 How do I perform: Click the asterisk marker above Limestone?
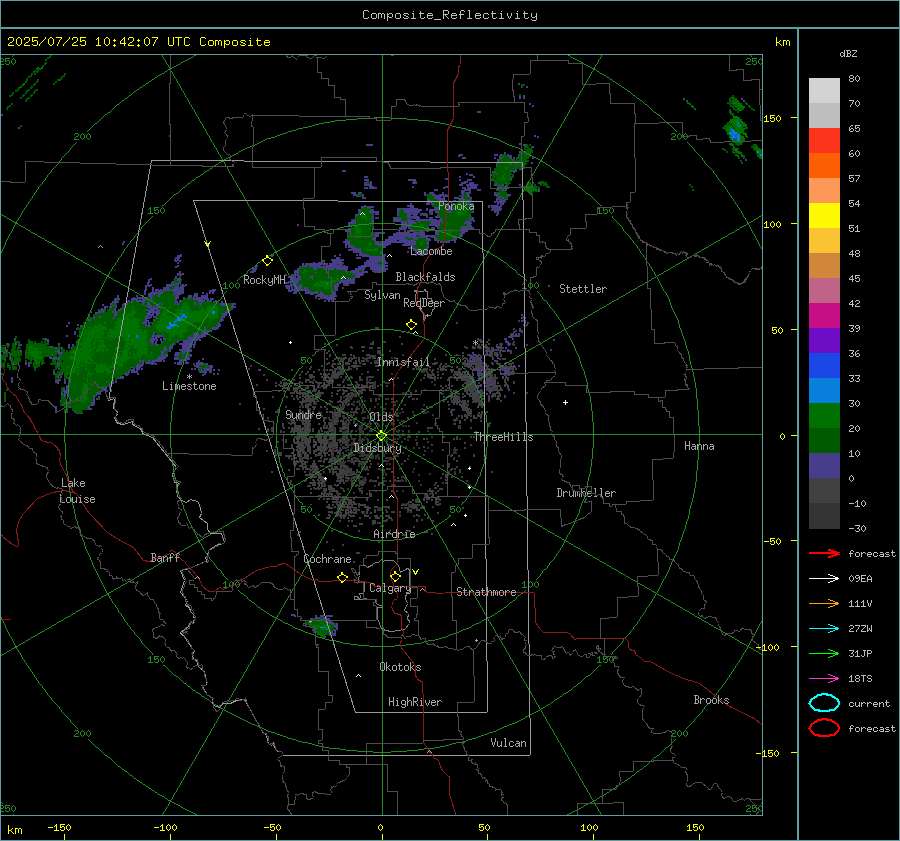pyautogui.click(x=189, y=377)
